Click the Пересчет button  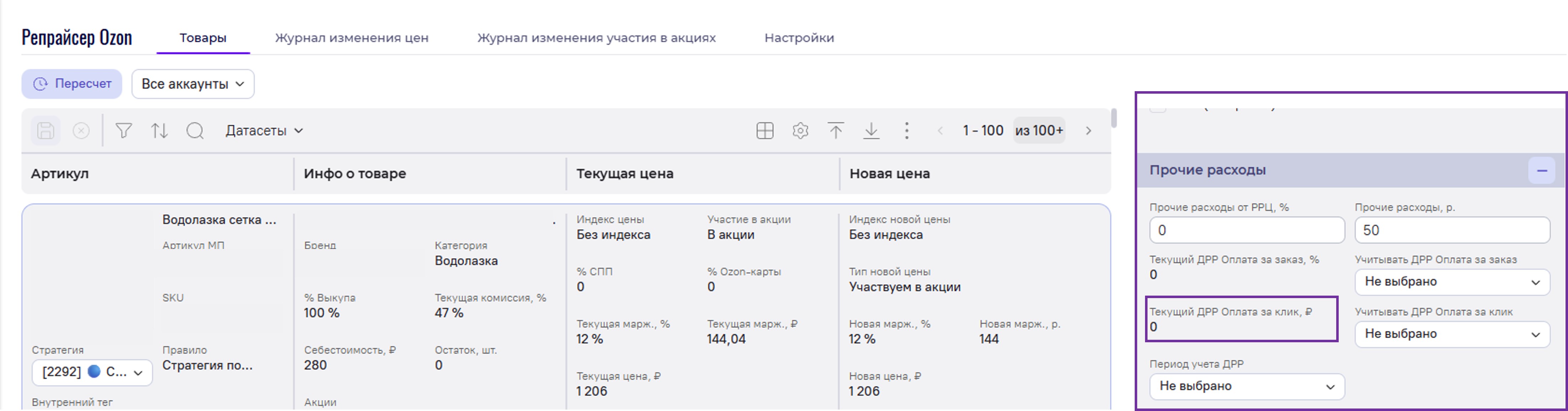tap(72, 84)
